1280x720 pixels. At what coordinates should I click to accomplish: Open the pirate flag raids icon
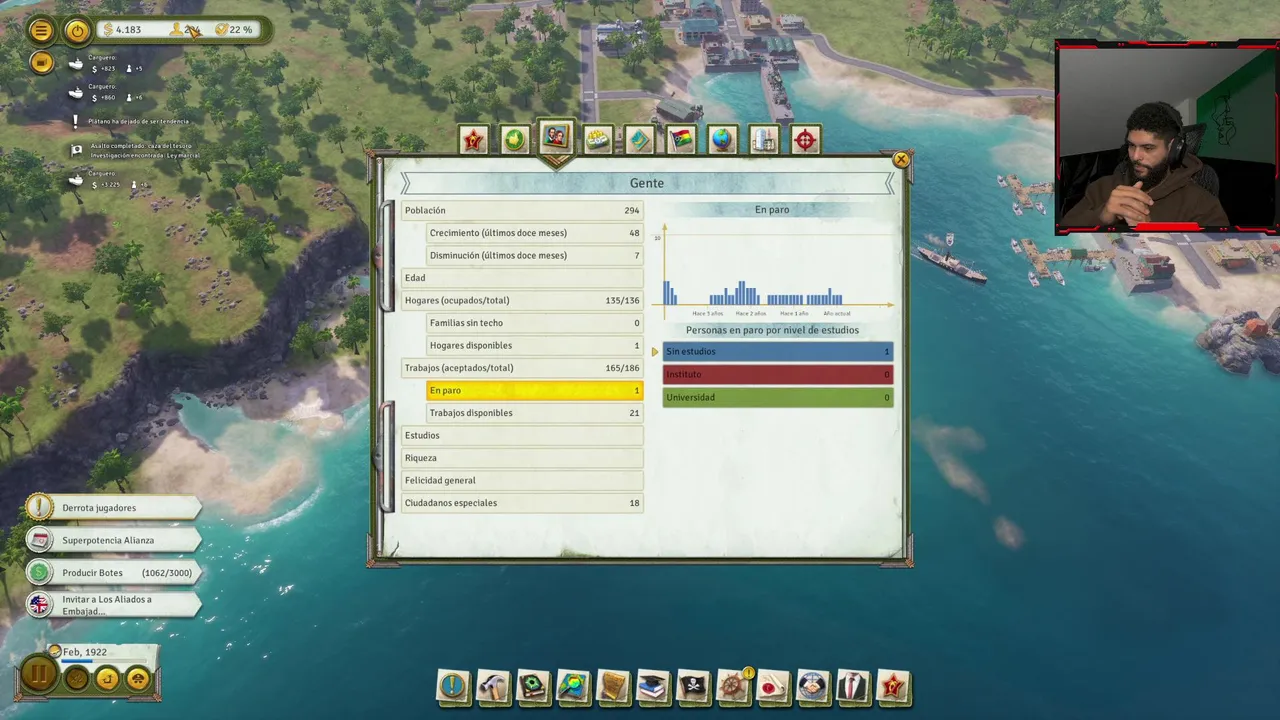[x=693, y=686]
